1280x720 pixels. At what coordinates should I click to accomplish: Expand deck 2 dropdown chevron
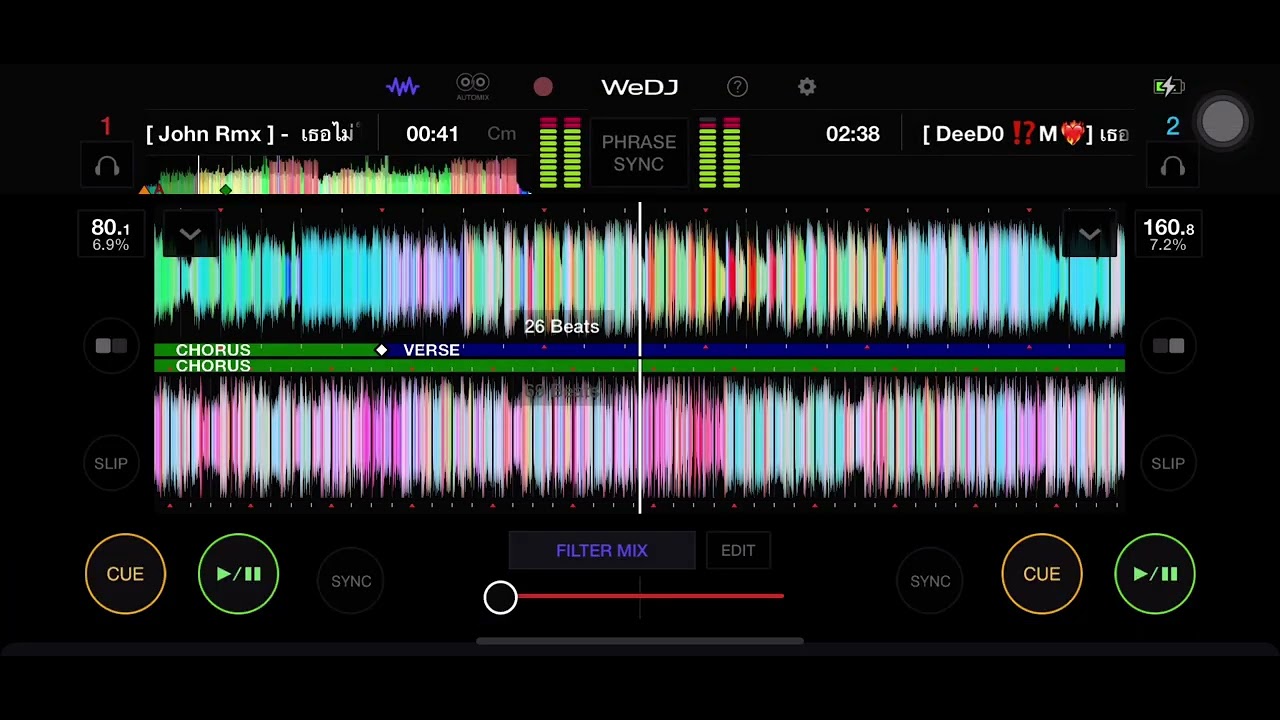[x=1090, y=234]
